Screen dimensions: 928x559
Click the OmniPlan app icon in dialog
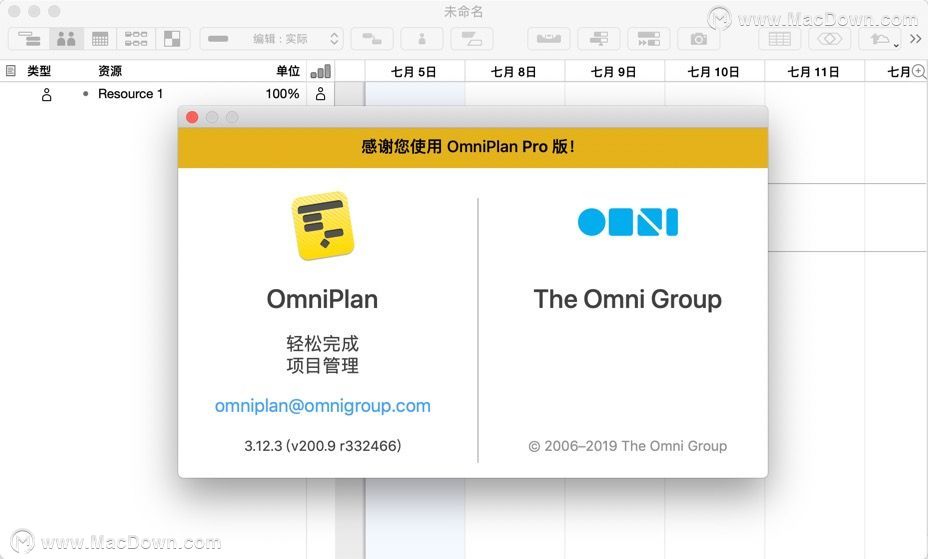(323, 225)
